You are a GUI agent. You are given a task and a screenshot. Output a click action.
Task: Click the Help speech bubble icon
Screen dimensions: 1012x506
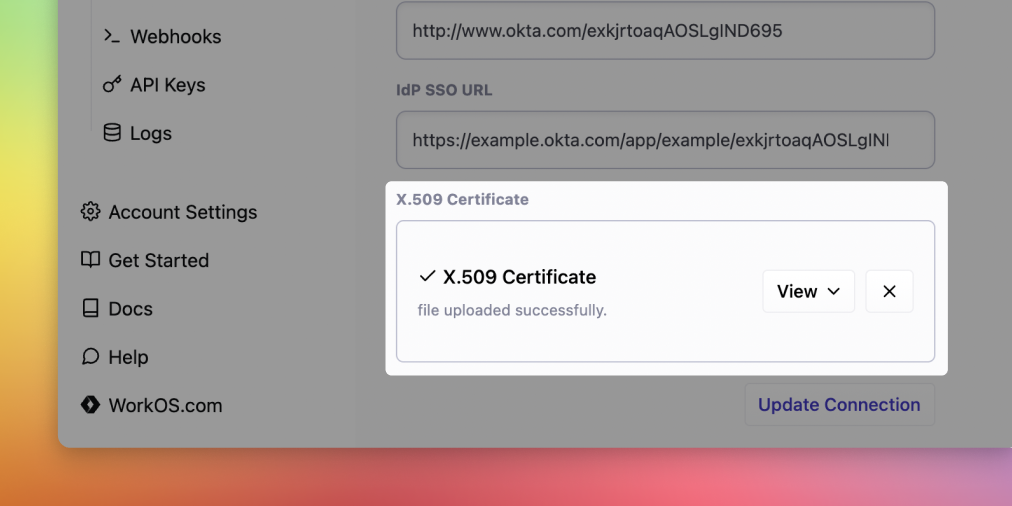[91, 357]
